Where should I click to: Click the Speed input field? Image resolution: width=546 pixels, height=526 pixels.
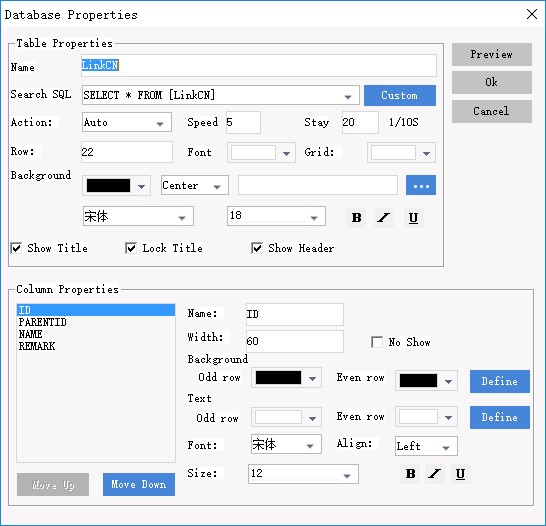243,123
